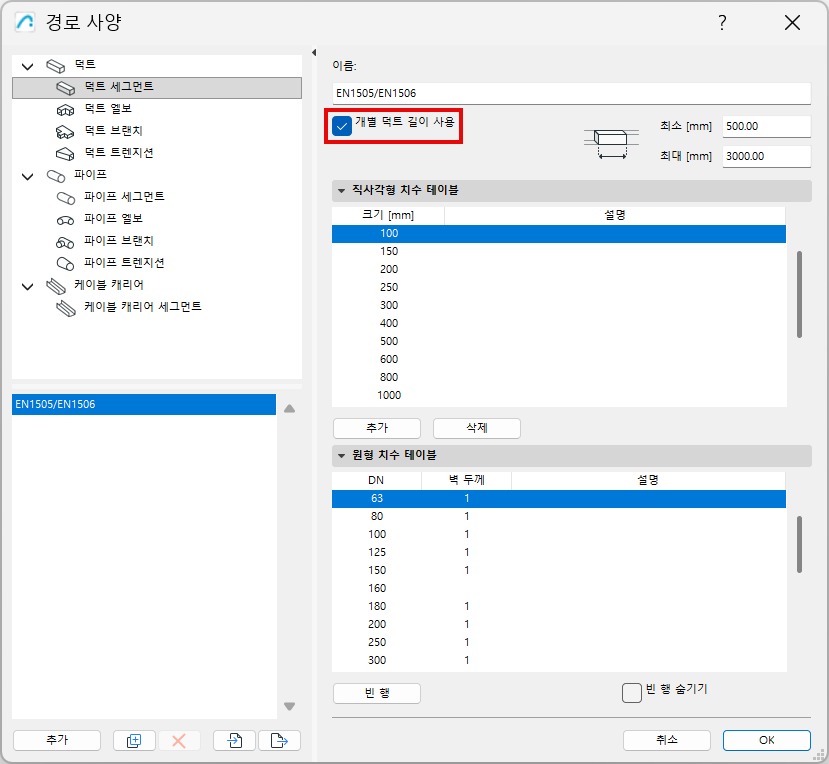Screen dimensions: 829x764
Task: Select rectangular size row 600
Action: (559, 360)
